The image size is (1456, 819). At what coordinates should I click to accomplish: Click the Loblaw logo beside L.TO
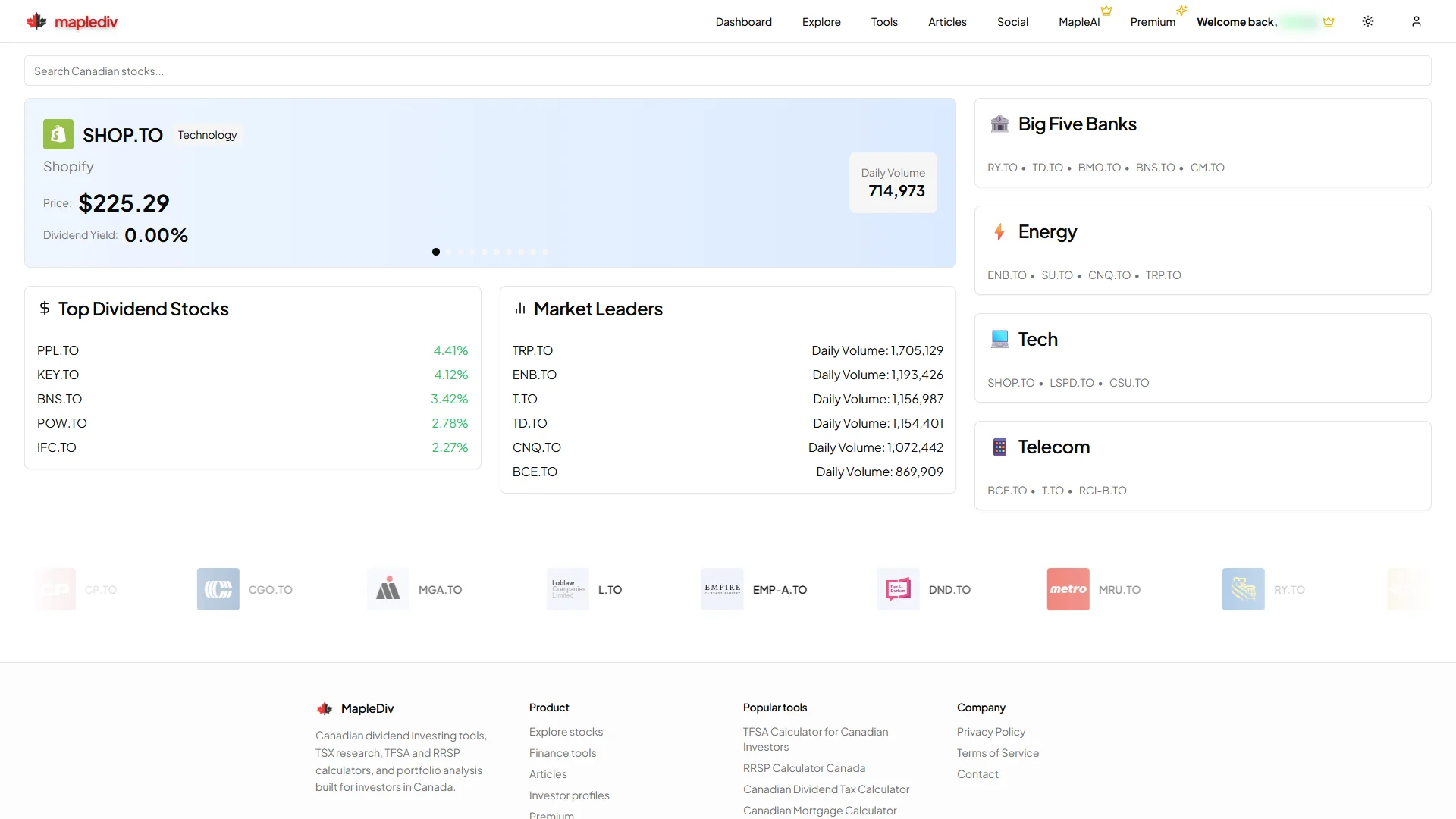coord(568,589)
